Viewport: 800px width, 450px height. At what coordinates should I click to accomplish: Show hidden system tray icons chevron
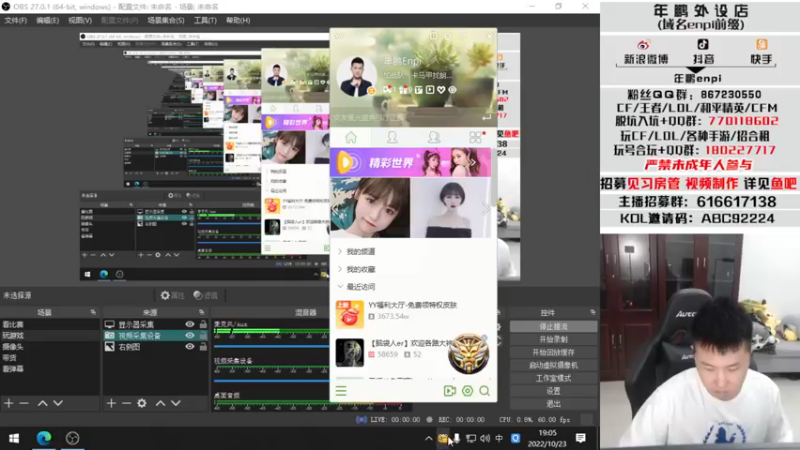coord(429,438)
